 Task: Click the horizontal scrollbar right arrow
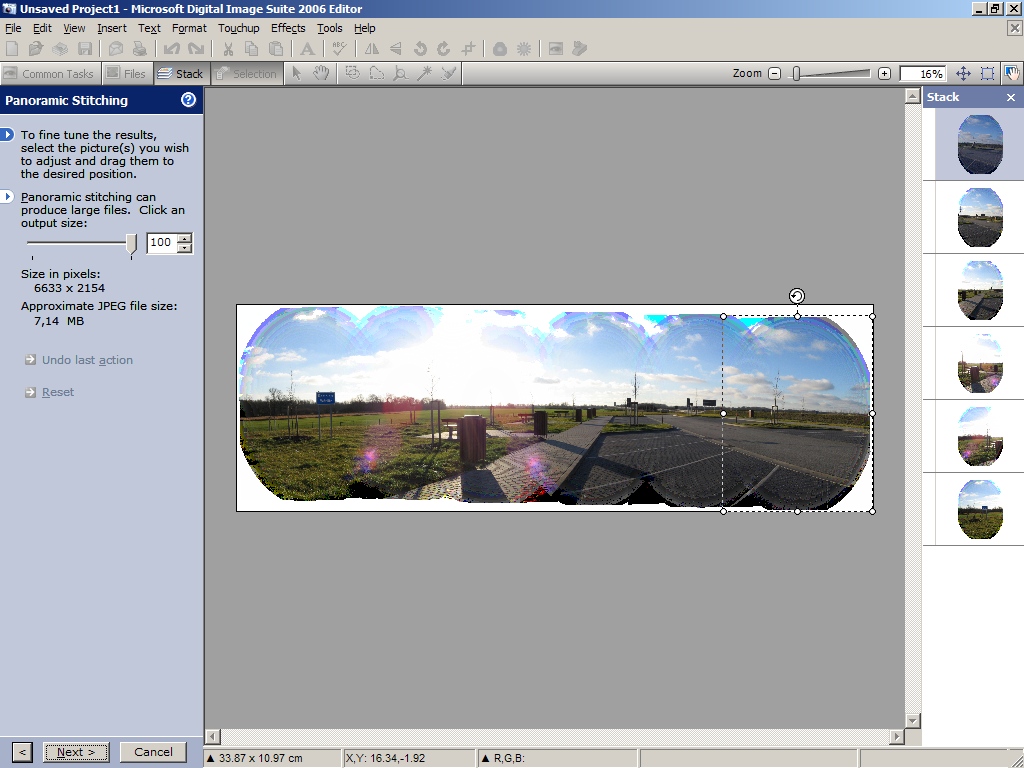point(897,736)
